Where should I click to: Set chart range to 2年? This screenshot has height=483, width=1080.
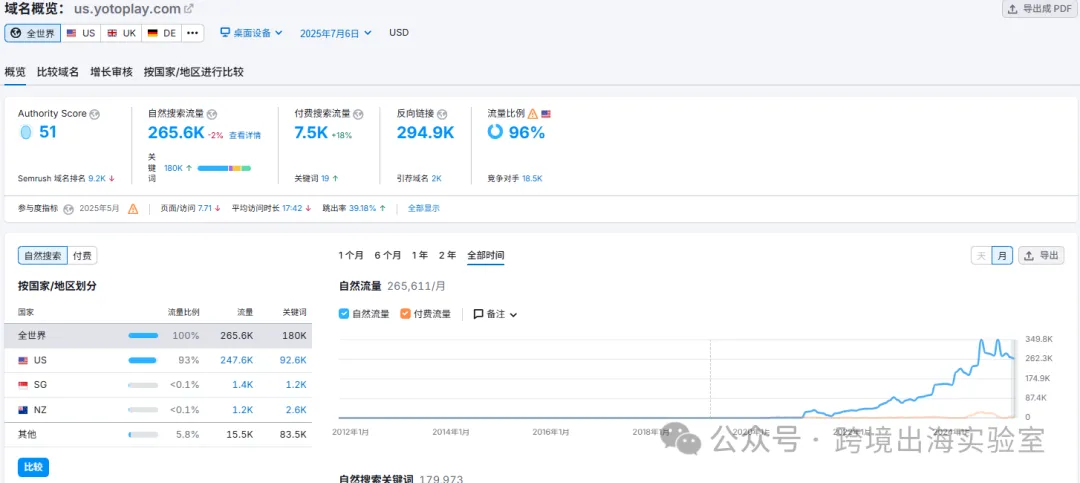click(447, 255)
